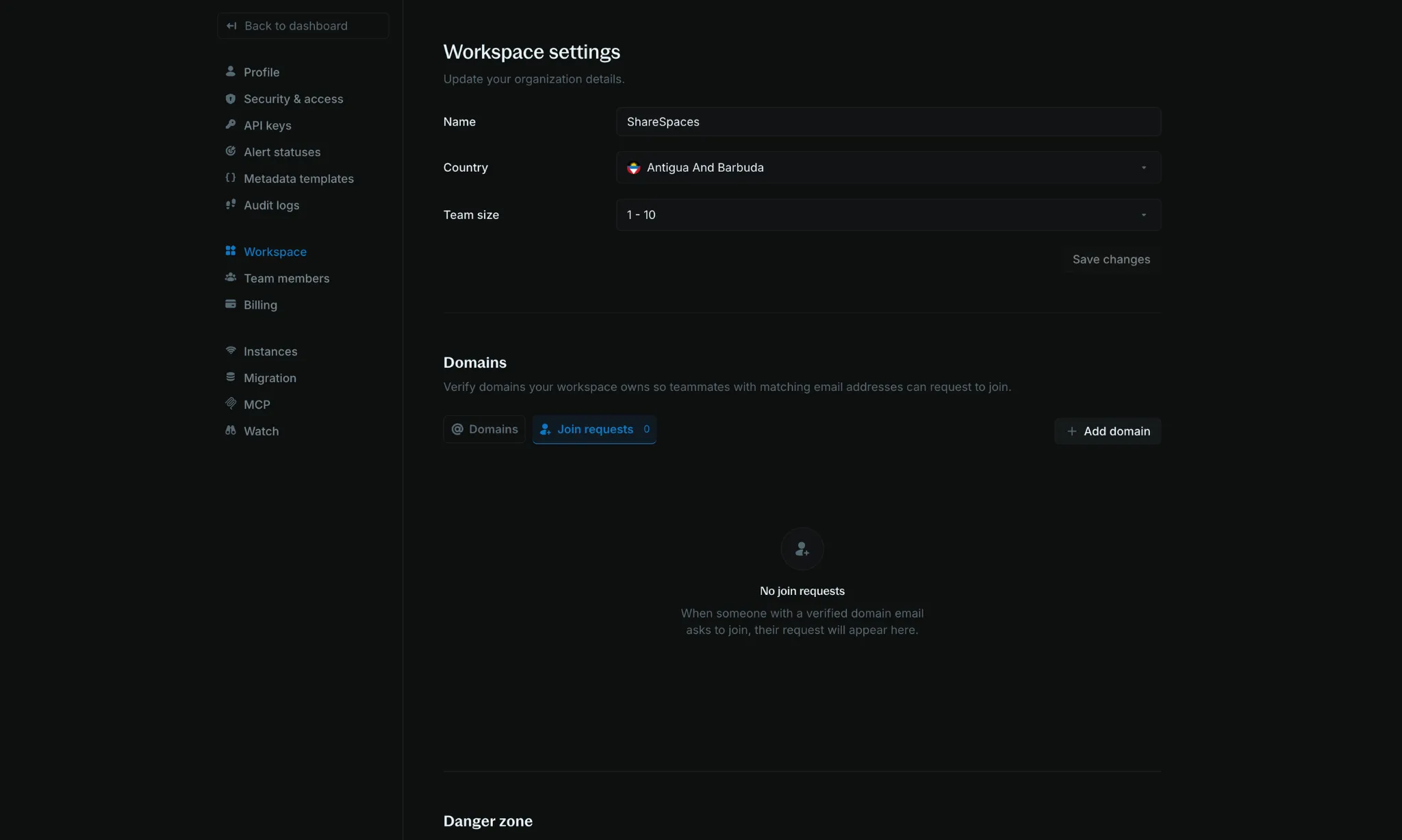Open the Country dropdown
1402x840 pixels.
point(889,168)
